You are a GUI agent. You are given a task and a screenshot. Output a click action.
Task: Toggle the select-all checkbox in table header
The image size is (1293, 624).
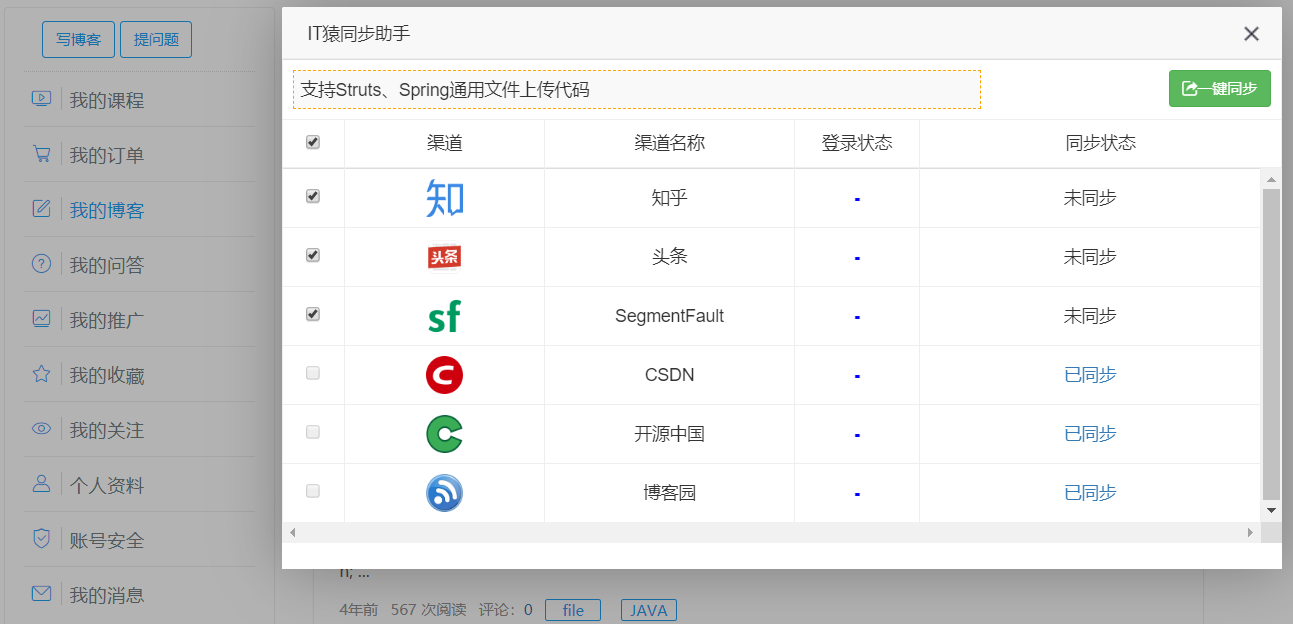[313, 143]
